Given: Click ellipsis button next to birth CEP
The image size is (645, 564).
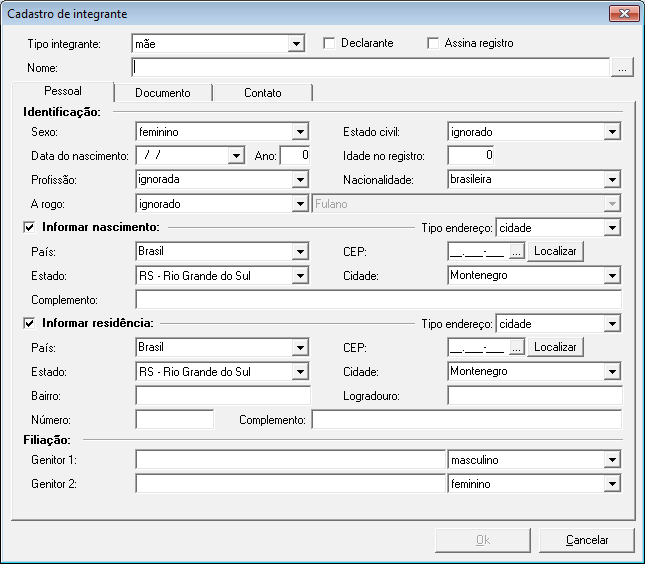Looking at the screenshot, I should pos(516,251).
